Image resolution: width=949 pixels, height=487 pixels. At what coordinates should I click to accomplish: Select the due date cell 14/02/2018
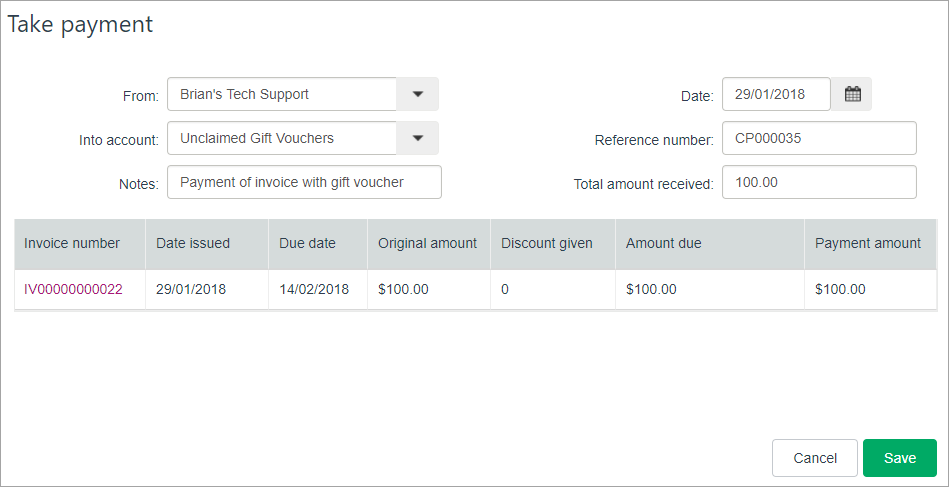point(318,290)
